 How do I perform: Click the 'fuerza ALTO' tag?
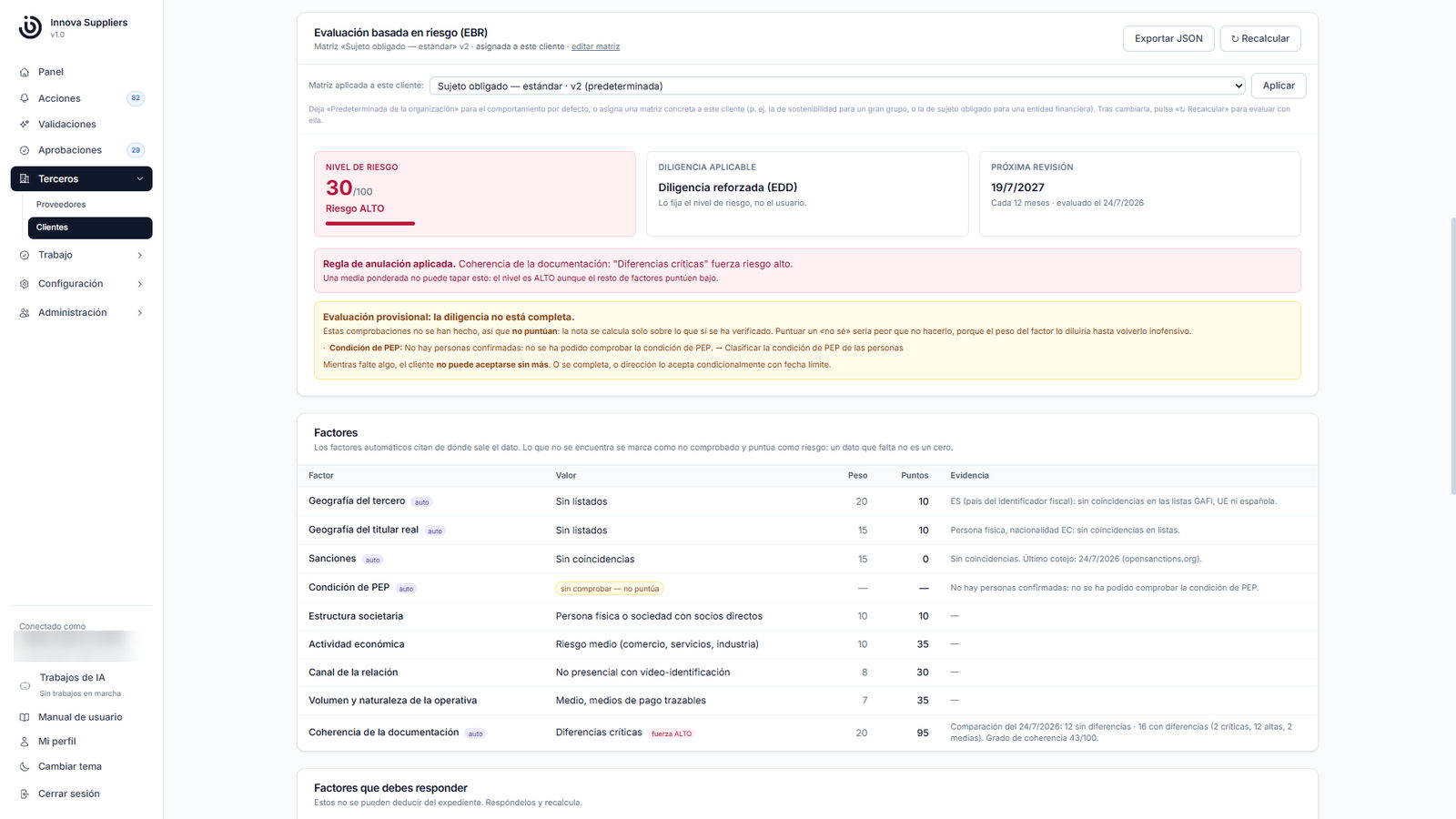672,733
